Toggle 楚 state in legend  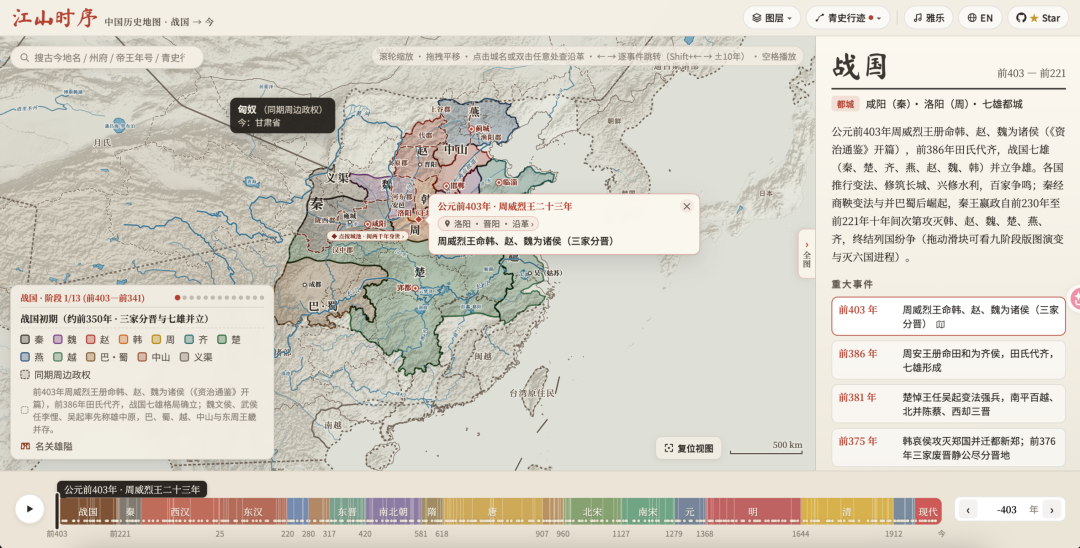point(229,339)
